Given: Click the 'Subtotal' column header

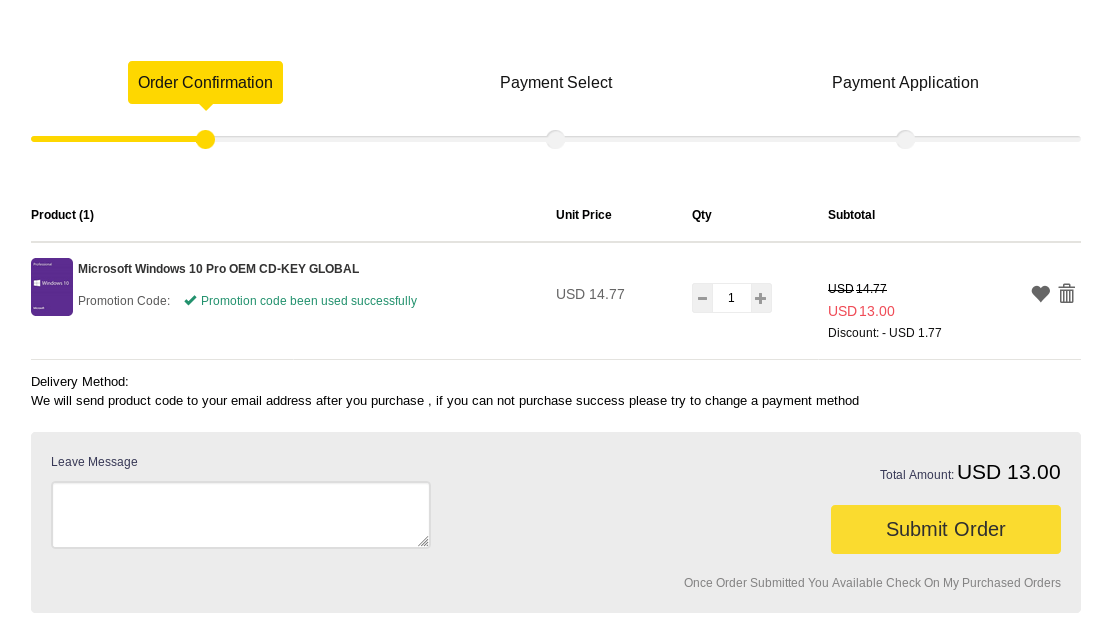Looking at the screenshot, I should [852, 215].
